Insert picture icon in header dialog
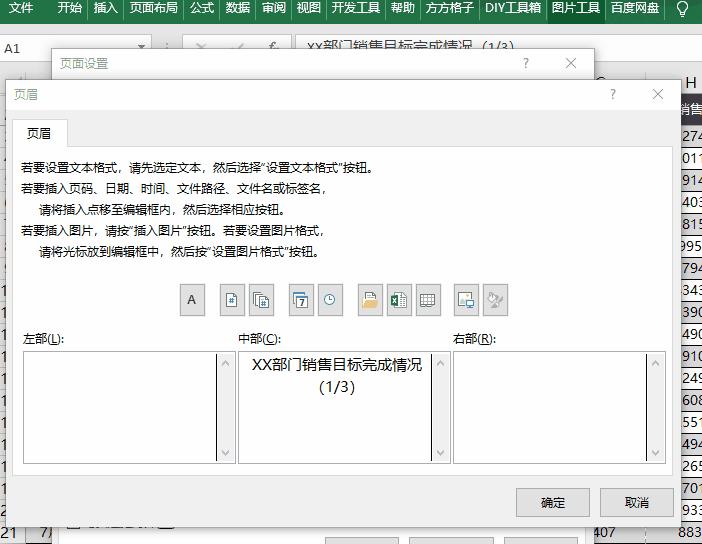 click(466, 300)
